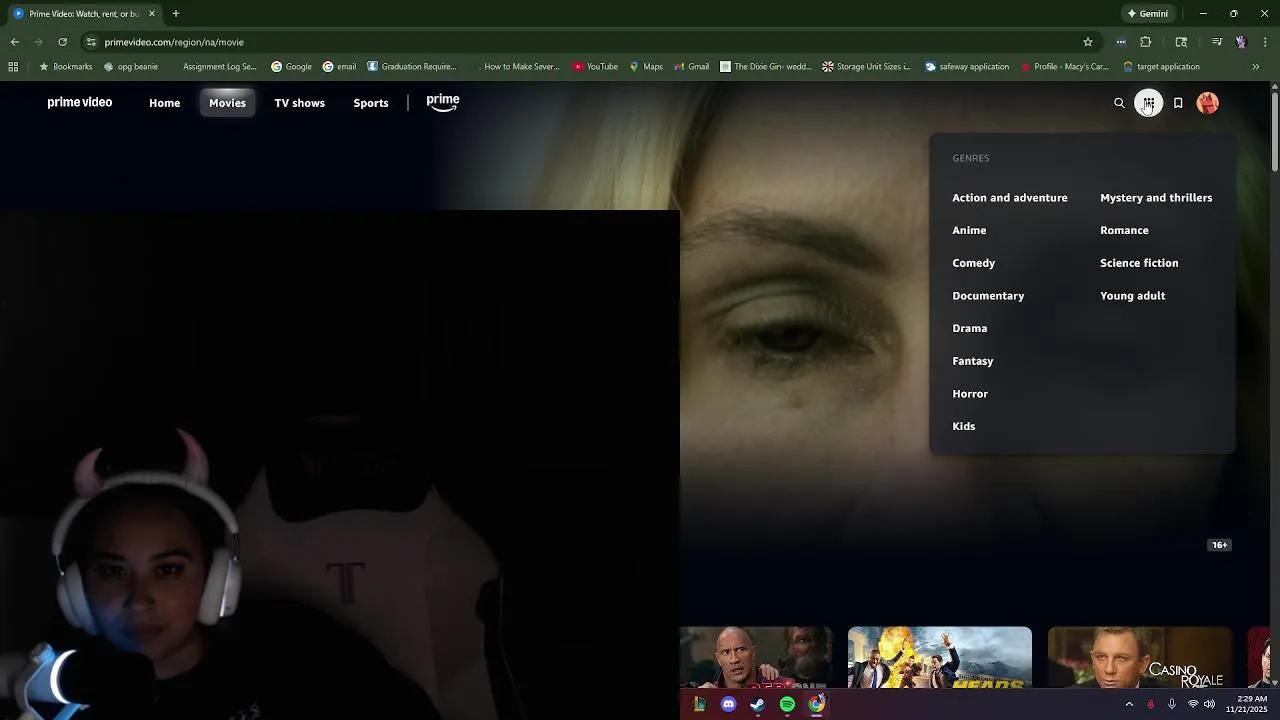
Task: Show hidden system tray icons
Action: [x=1129, y=704]
